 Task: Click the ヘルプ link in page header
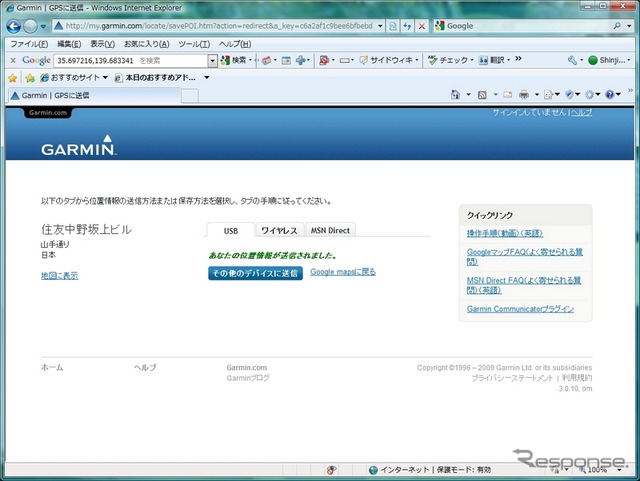[x=582, y=113]
